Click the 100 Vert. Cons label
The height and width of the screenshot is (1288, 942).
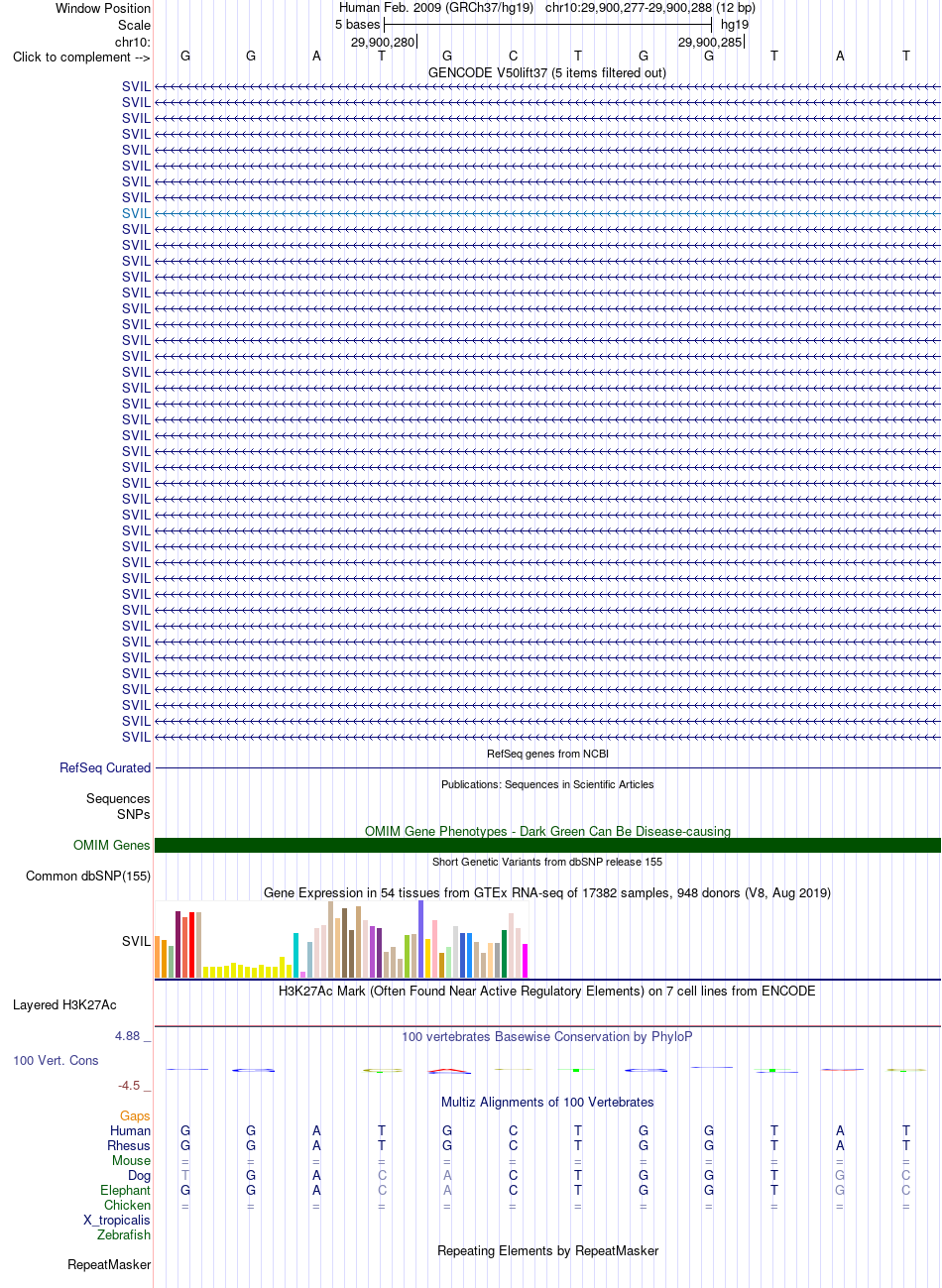pos(56,1060)
